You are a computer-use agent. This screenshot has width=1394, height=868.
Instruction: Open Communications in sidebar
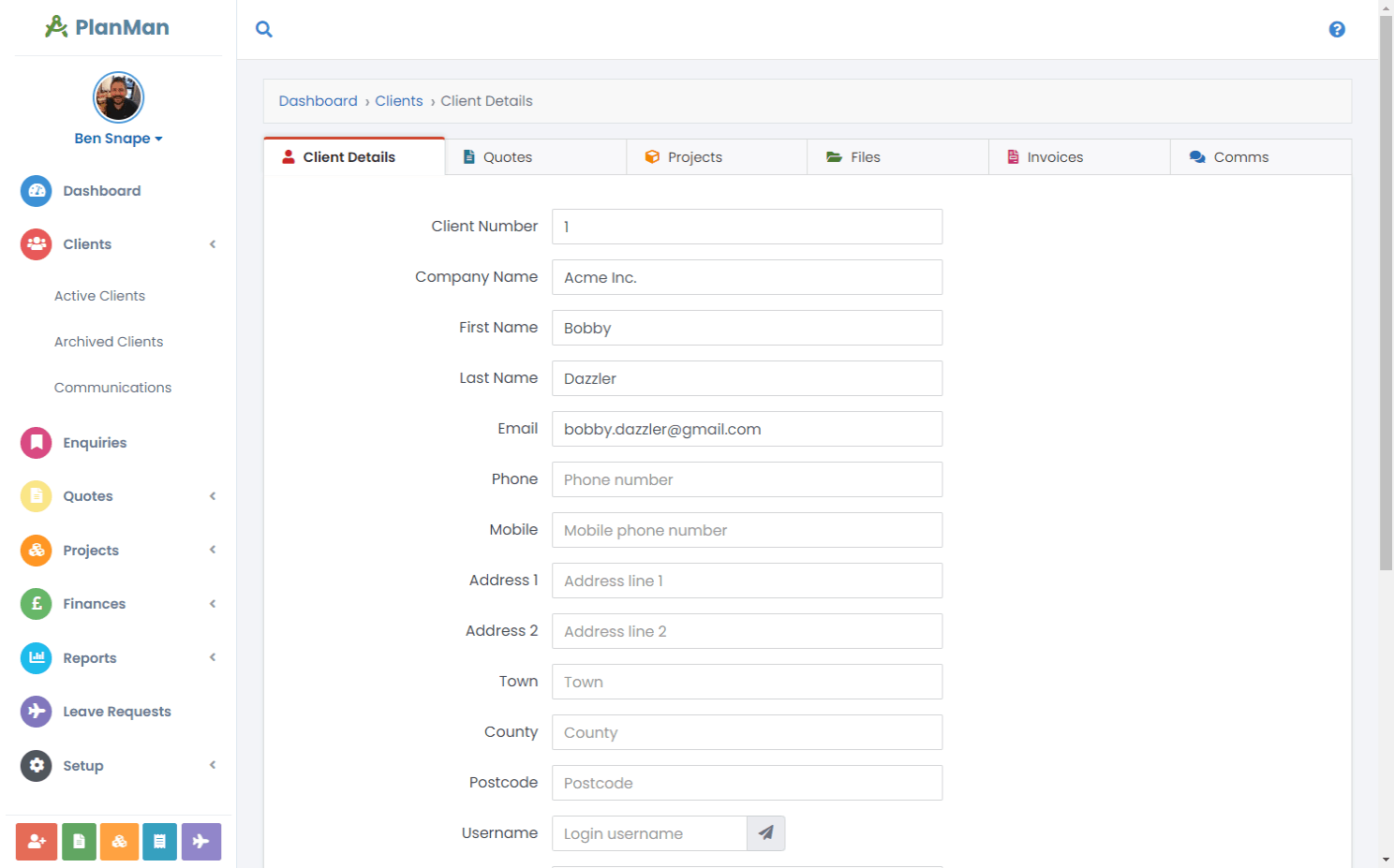click(112, 388)
